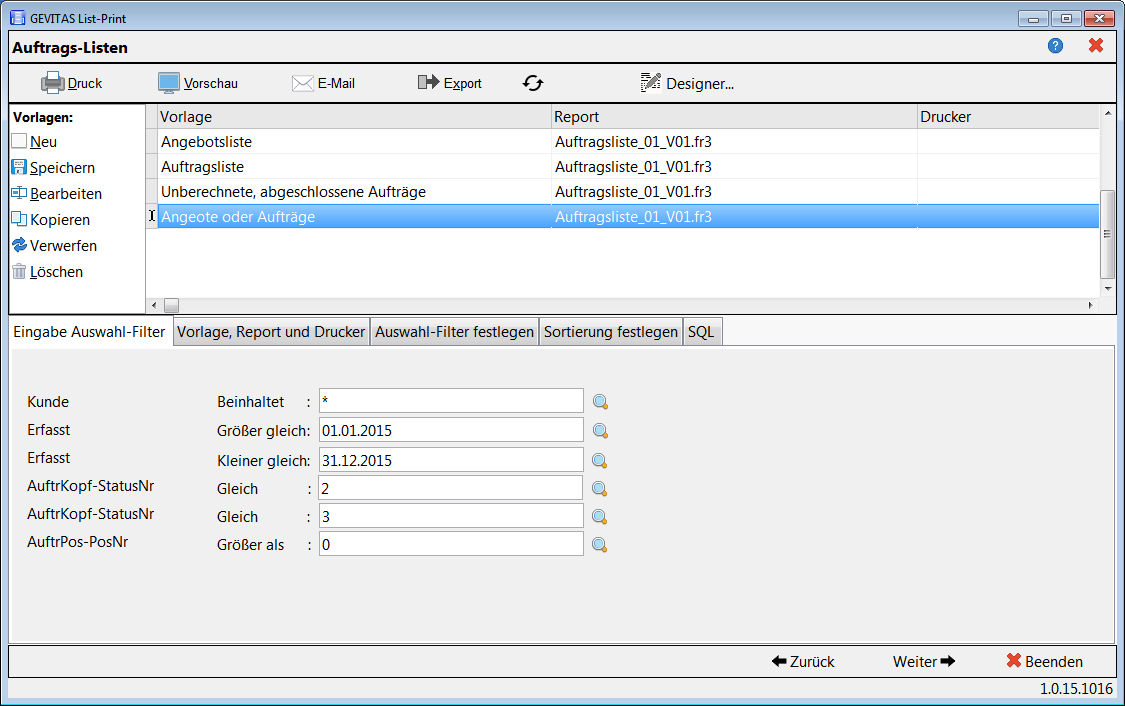Switch to Auswahl-Filter festlegen tab
Screen dimensions: 1125x706
454,331
